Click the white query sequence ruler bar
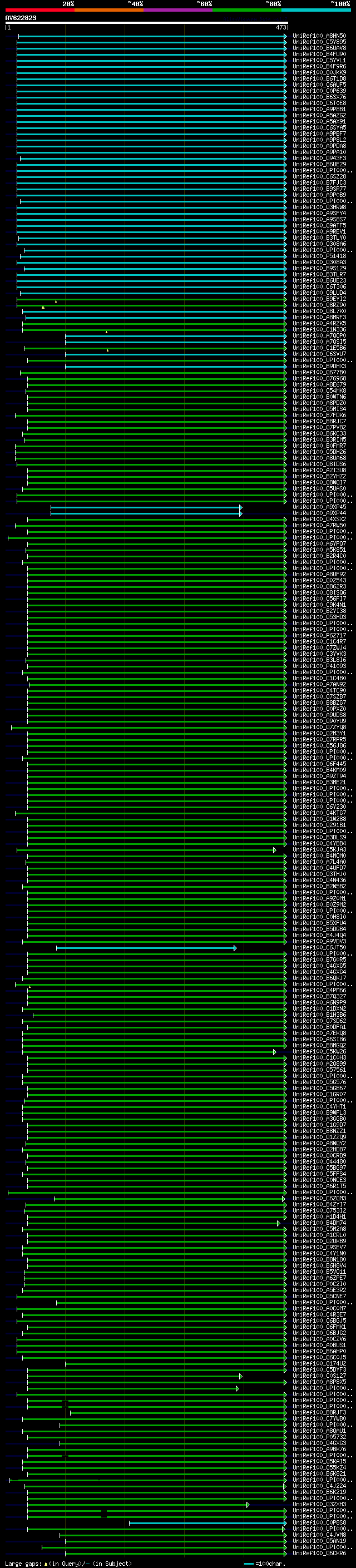Viewport: 356px width, 1568px height. (x=147, y=22)
